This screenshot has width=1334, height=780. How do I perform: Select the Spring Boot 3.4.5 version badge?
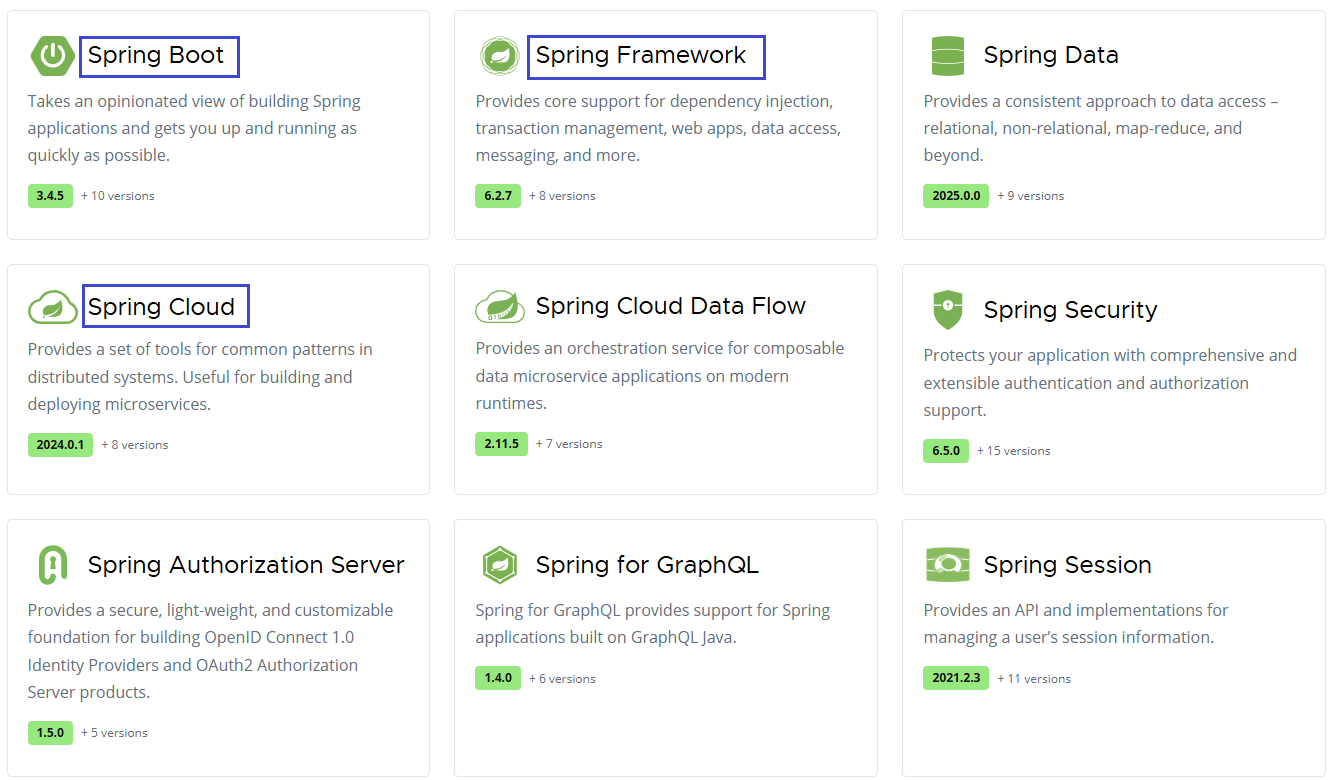click(x=50, y=196)
